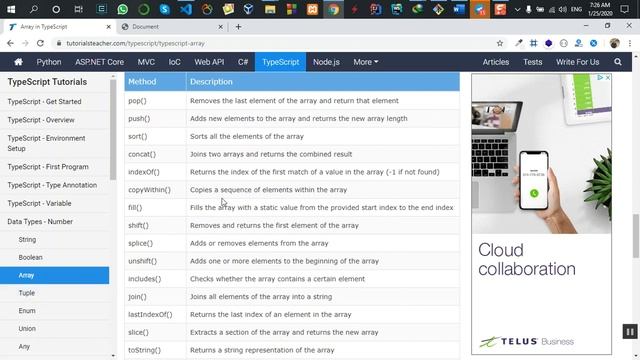The width and height of the screenshot is (640, 360).
Task: Open XAMPP icon in taskbar
Action: pyautogui.click(x=312, y=9)
